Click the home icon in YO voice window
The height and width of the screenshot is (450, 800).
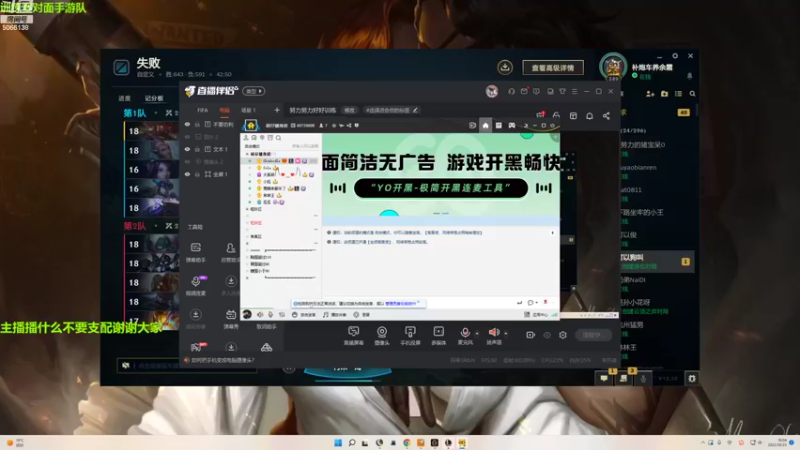(485, 126)
